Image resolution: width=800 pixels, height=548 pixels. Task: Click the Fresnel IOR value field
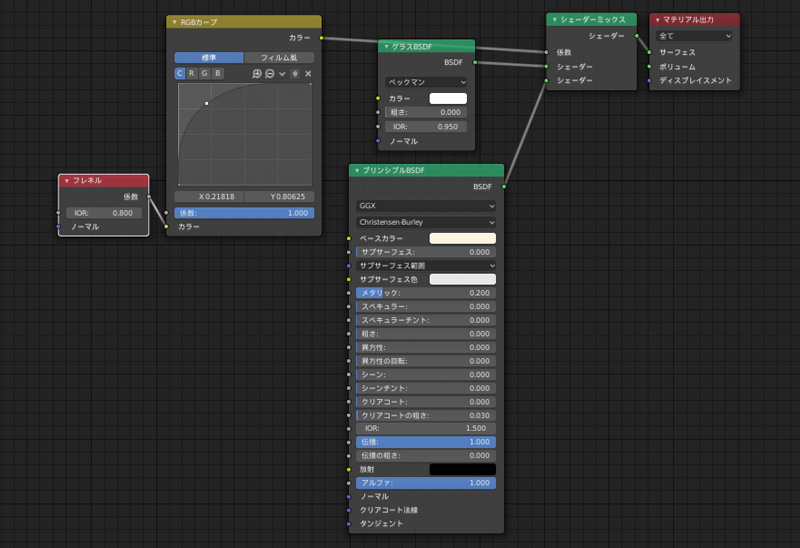point(106,213)
